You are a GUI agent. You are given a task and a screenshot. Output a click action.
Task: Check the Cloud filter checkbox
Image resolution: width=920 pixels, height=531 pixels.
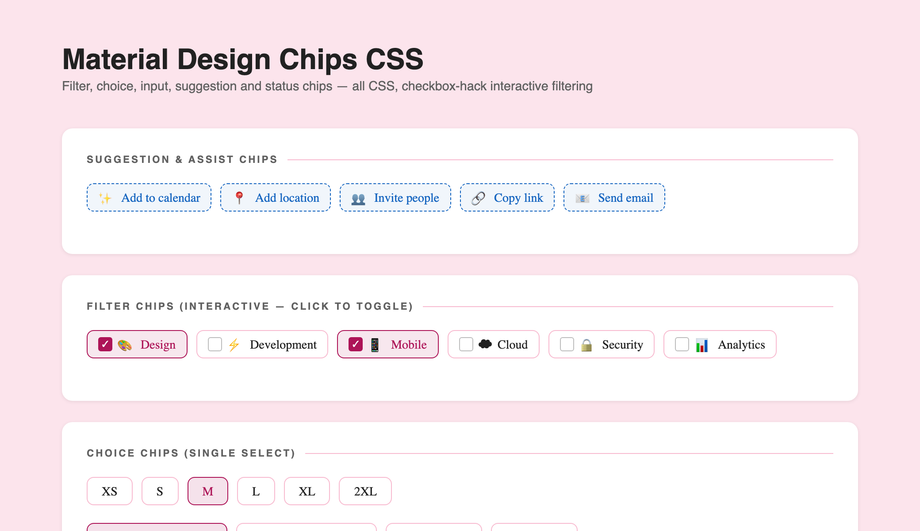click(x=466, y=344)
